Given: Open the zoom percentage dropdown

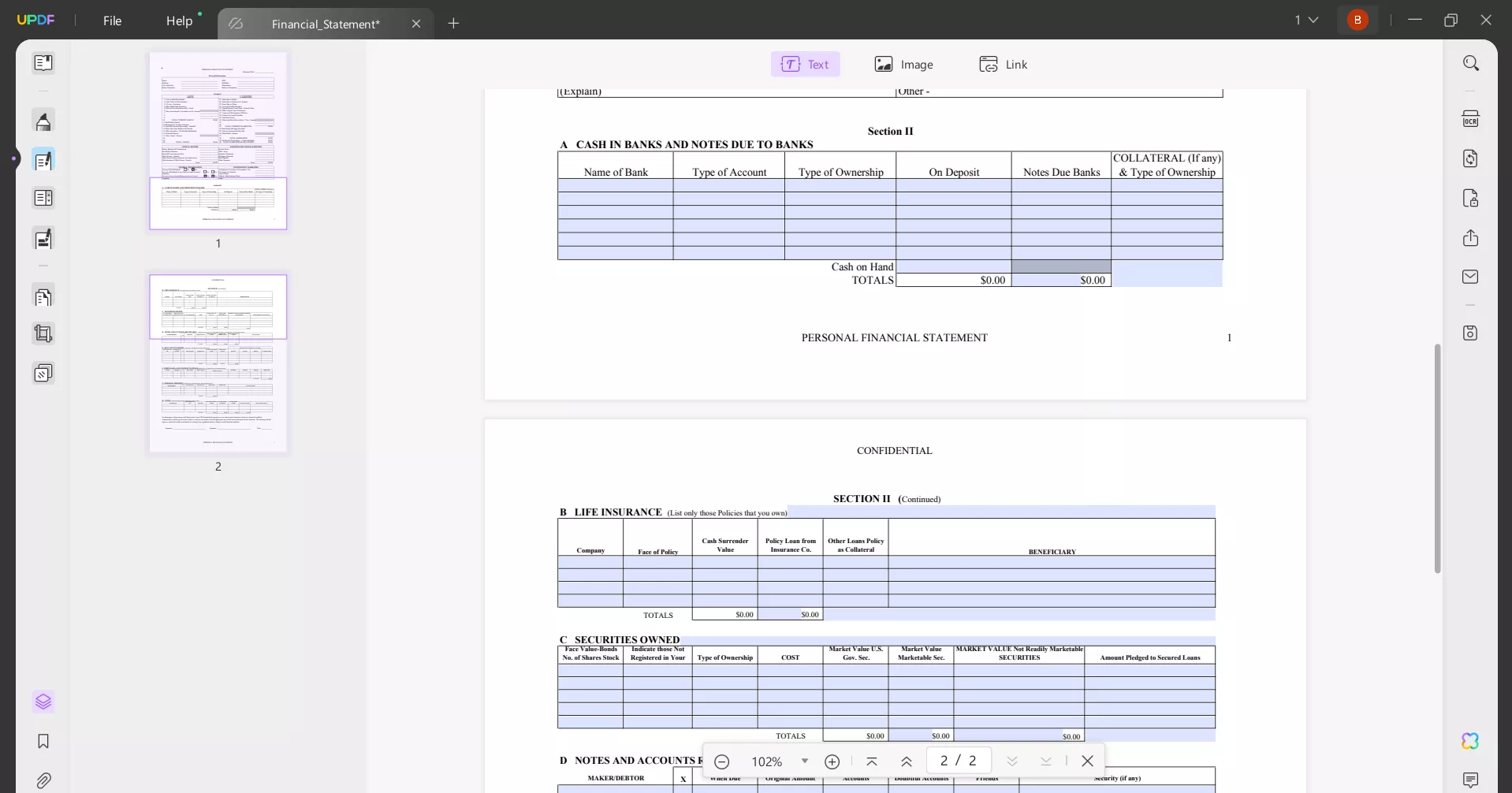Looking at the screenshot, I should (806, 761).
